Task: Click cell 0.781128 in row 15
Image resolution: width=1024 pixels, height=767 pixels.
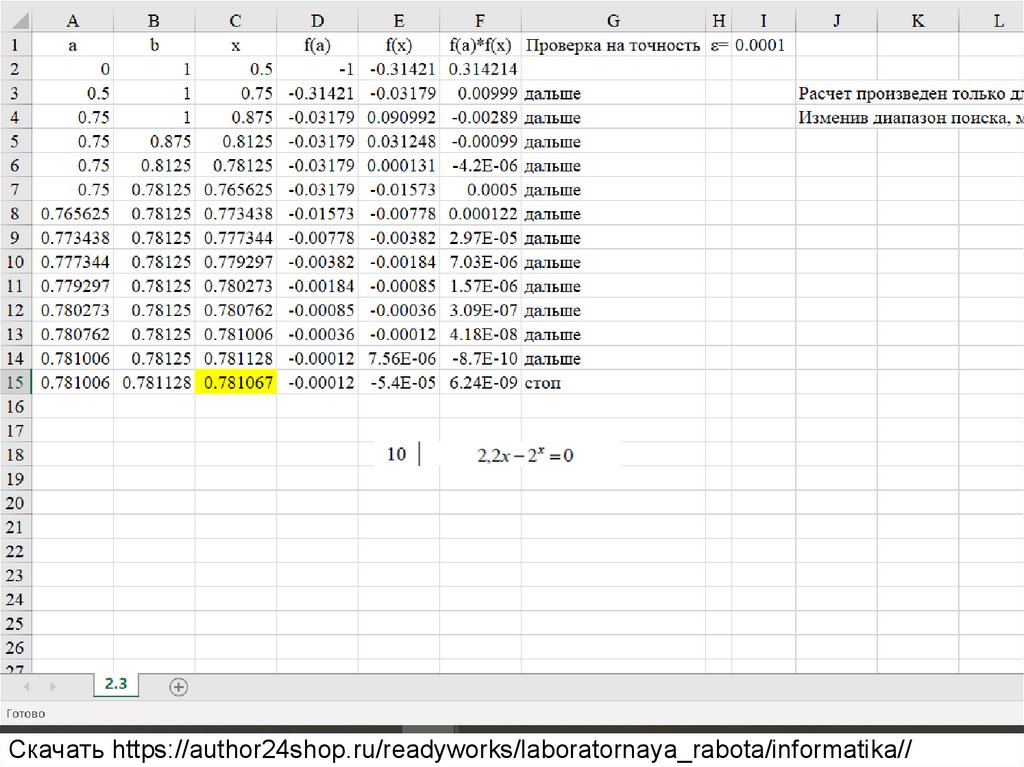Action: (154, 382)
